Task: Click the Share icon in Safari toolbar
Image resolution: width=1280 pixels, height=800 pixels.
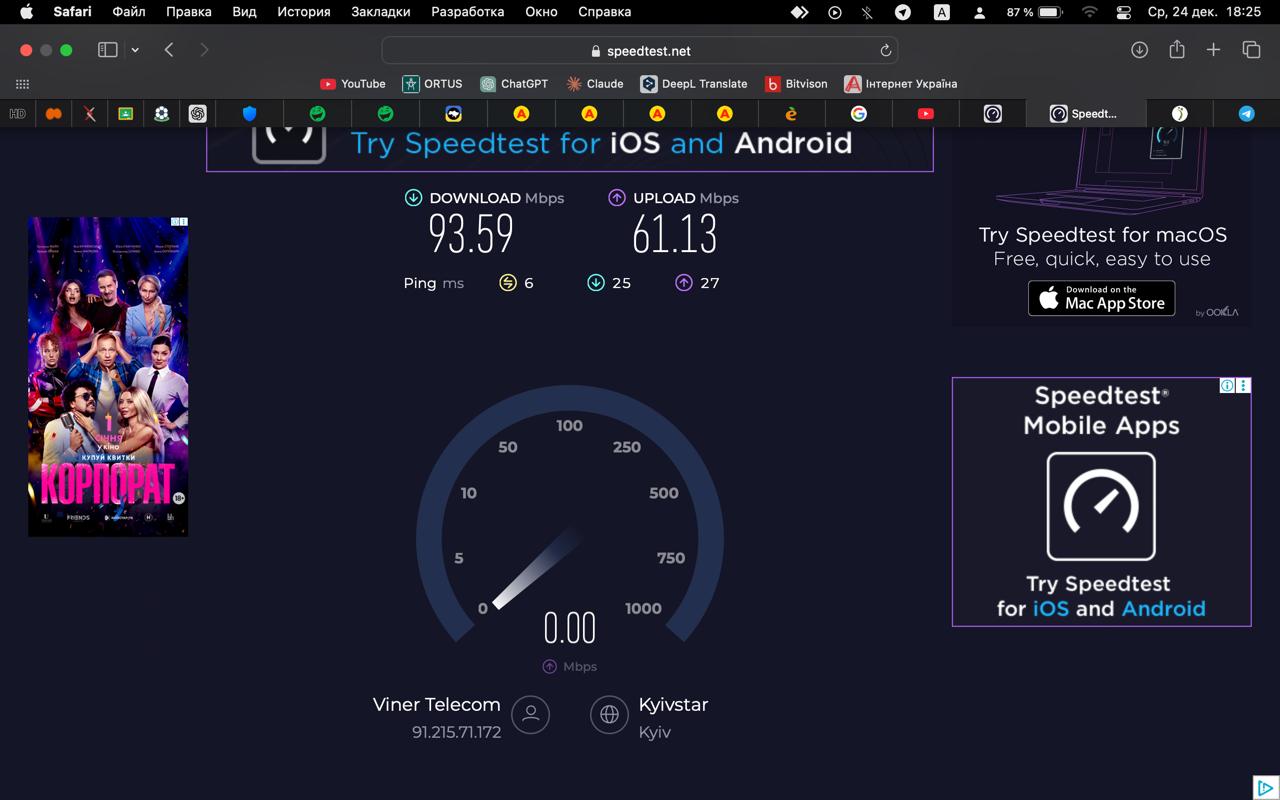Action: point(1176,49)
